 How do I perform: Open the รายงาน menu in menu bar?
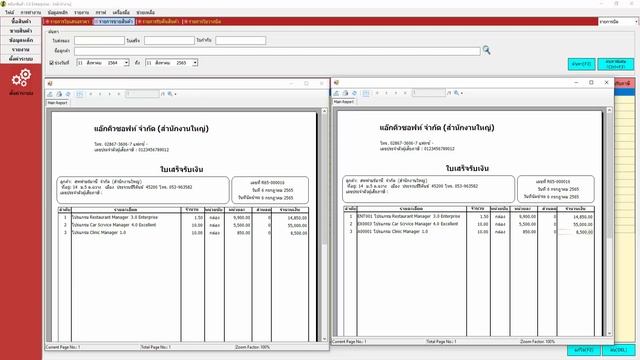pos(82,12)
